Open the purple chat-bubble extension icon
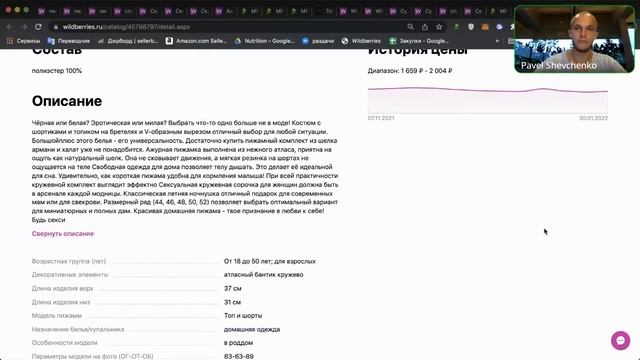This screenshot has height=360, width=640. point(500,27)
